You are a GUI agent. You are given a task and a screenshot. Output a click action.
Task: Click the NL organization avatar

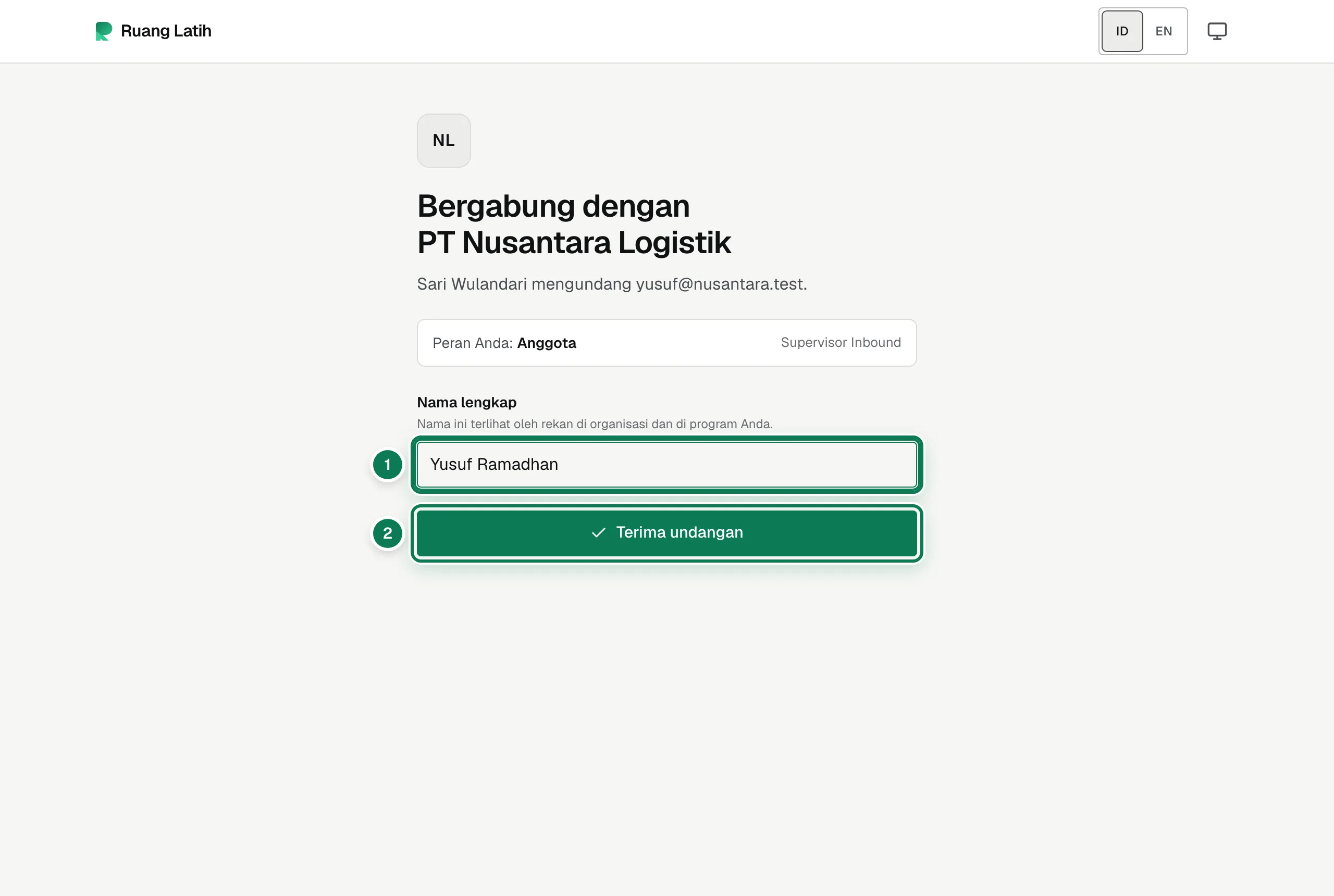coord(443,140)
